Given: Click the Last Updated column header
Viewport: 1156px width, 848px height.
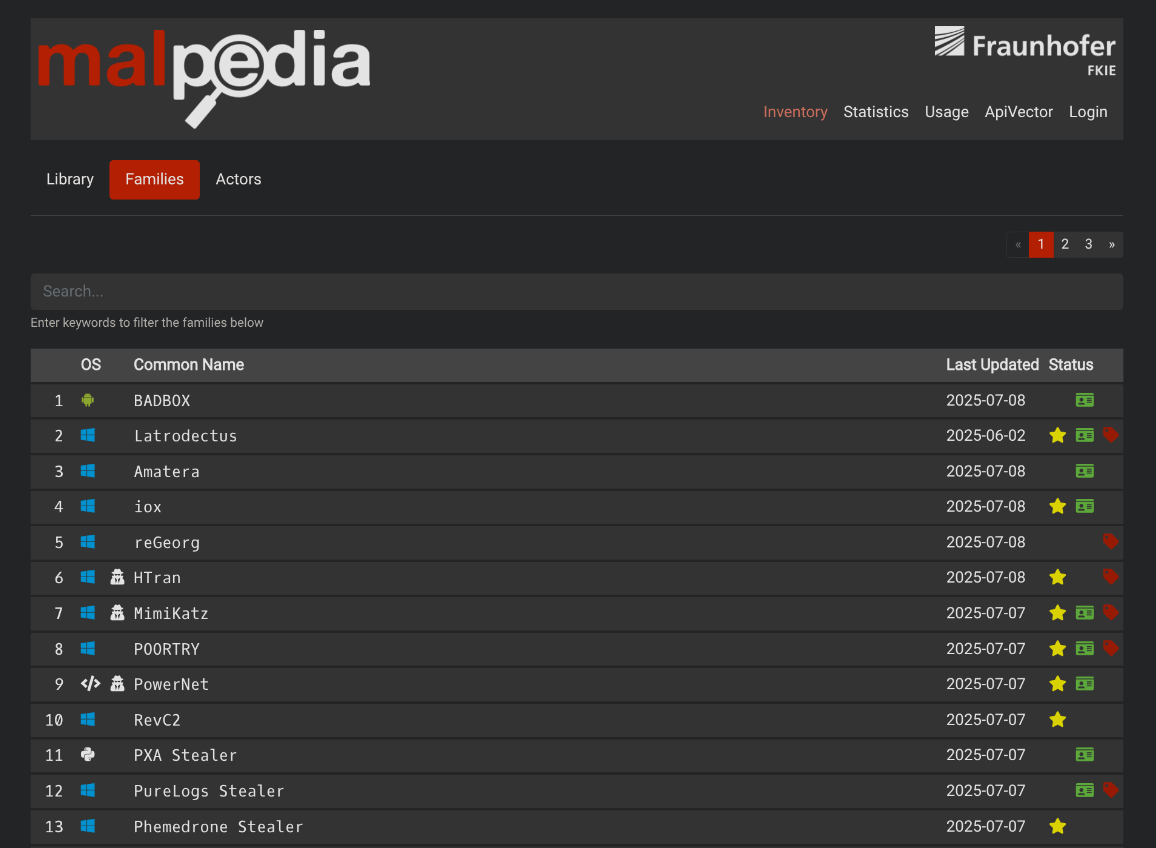Looking at the screenshot, I should tap(992, 364).
